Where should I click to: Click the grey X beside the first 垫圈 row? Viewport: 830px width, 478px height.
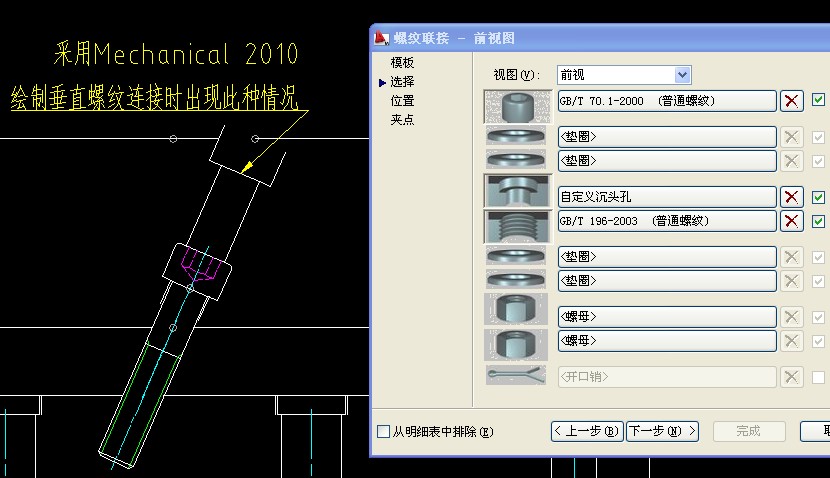coord(791,137)
